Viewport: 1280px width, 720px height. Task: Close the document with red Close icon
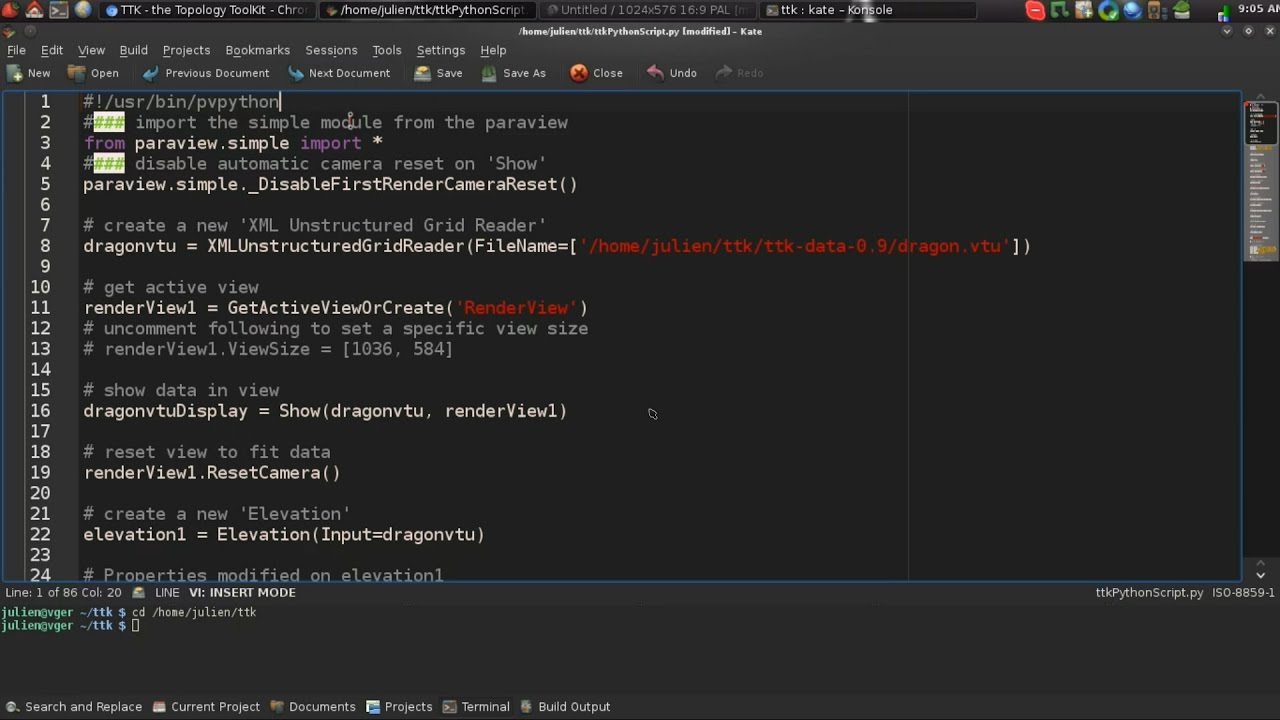579,73
